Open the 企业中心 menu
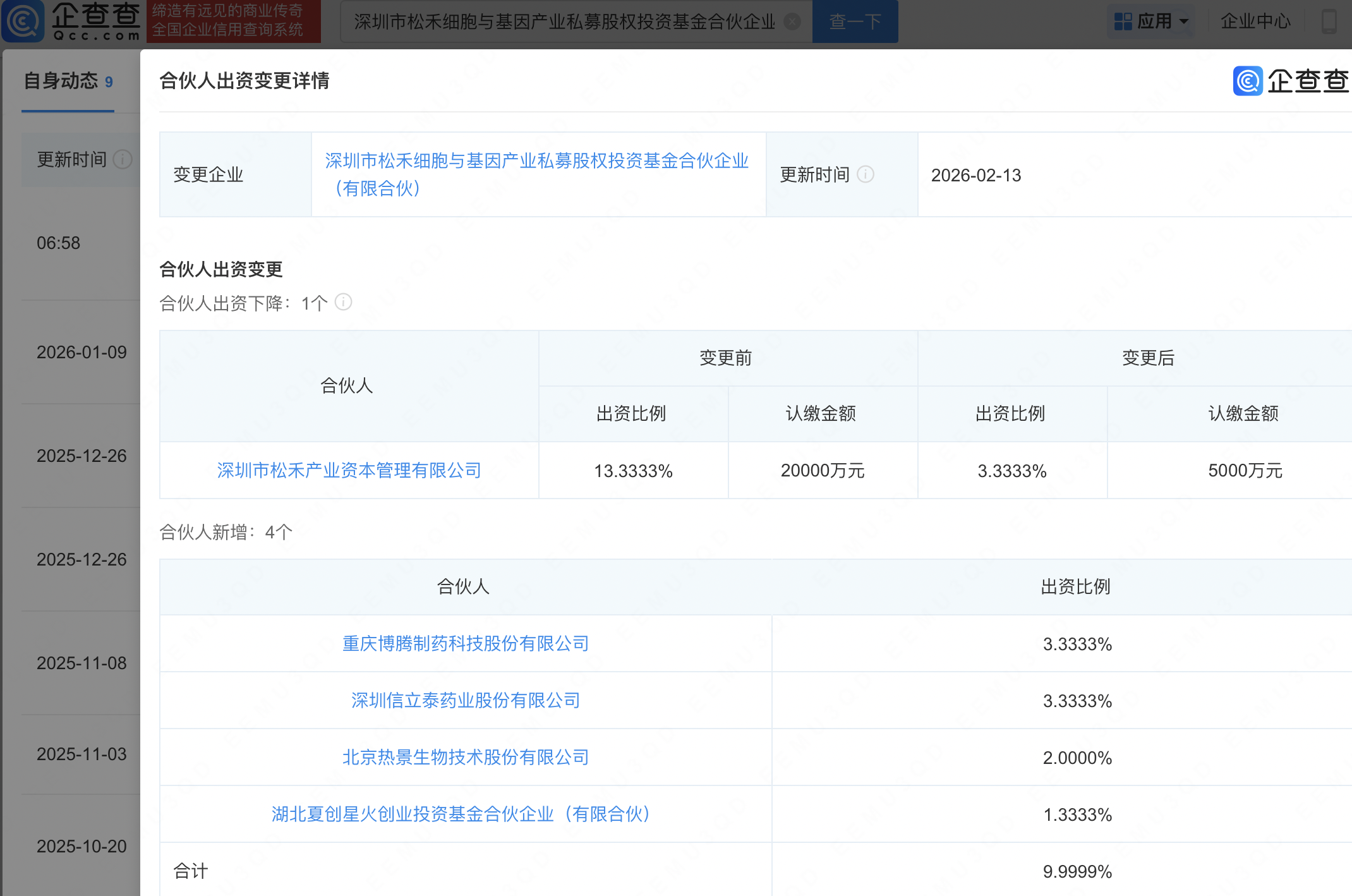 (1255, 21)
